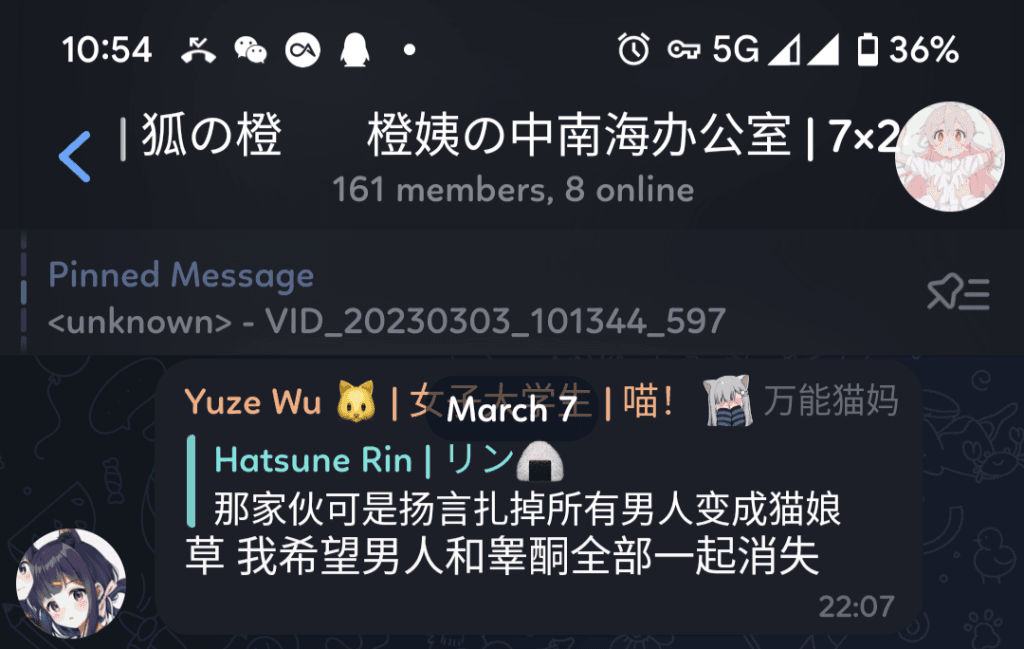1024x649 pixels.
Task: Open the 161 members, 8 online subtitle
Action: pos(513,190)
